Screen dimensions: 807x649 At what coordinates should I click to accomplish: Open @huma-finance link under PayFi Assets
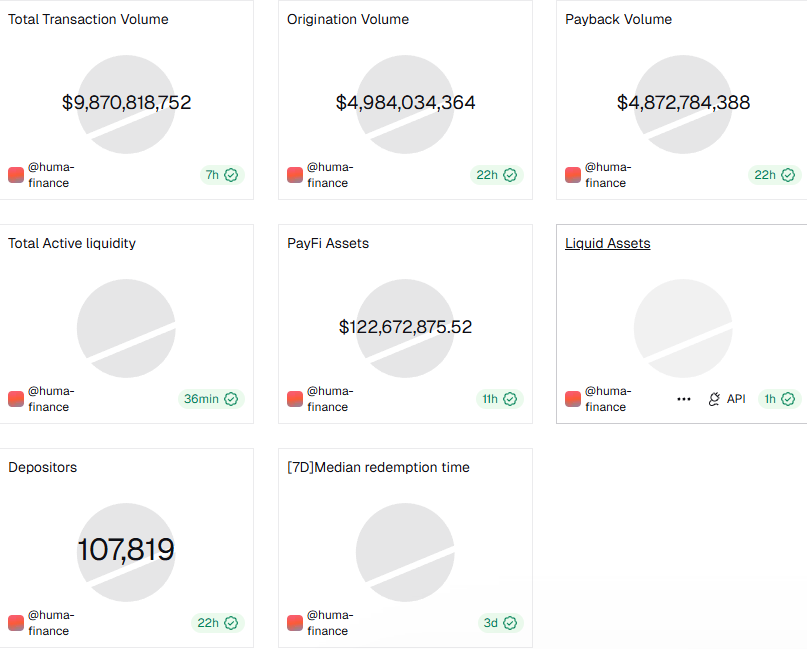pos(330,399)
